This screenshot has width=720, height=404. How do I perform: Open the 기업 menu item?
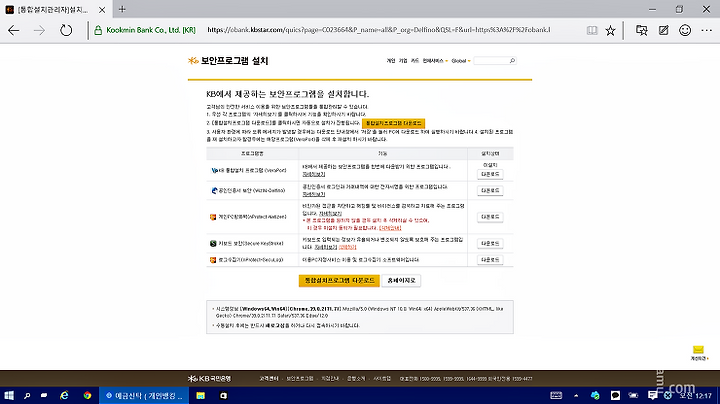[x=403, y=61]
